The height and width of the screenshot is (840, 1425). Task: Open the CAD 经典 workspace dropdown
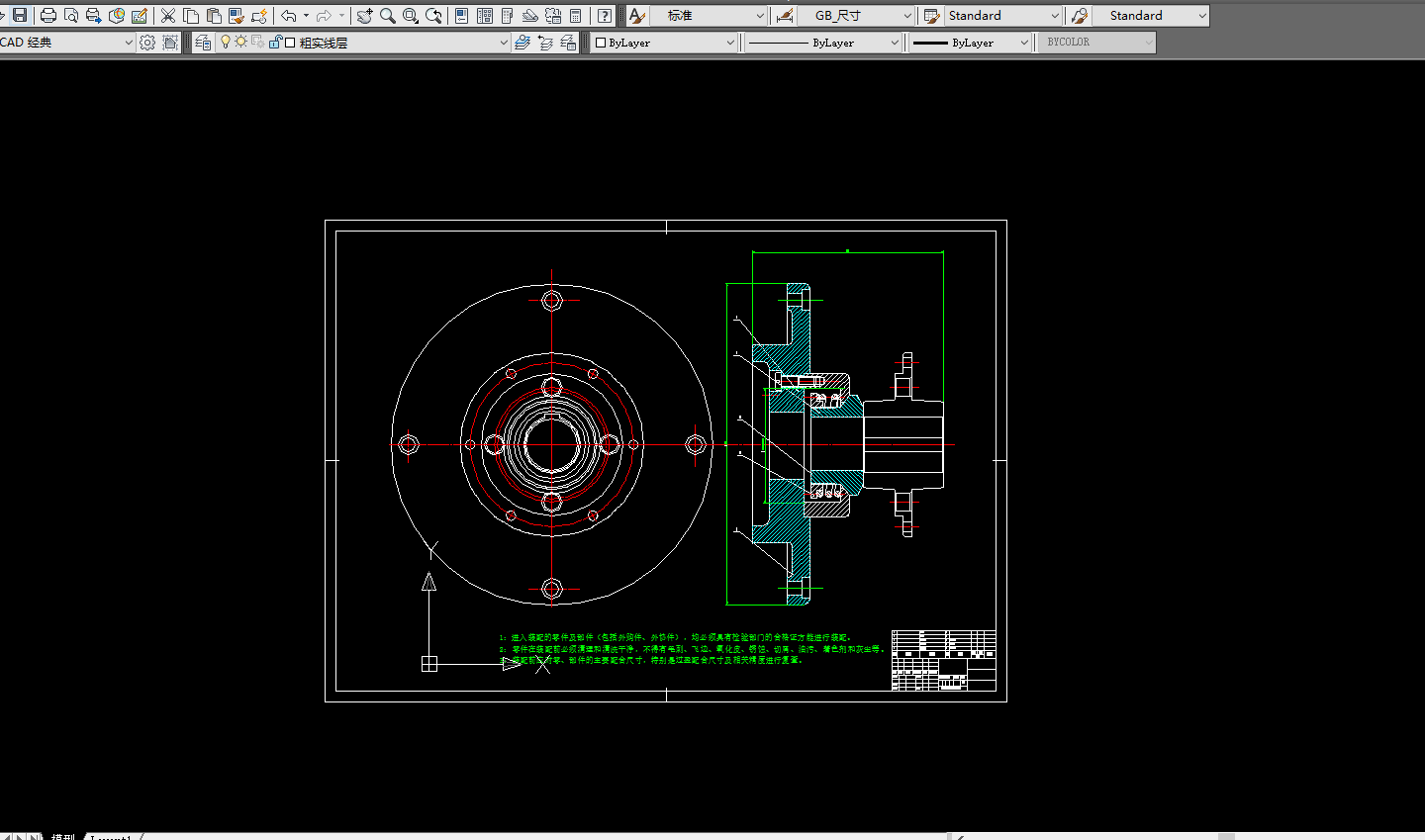(67, 43)
